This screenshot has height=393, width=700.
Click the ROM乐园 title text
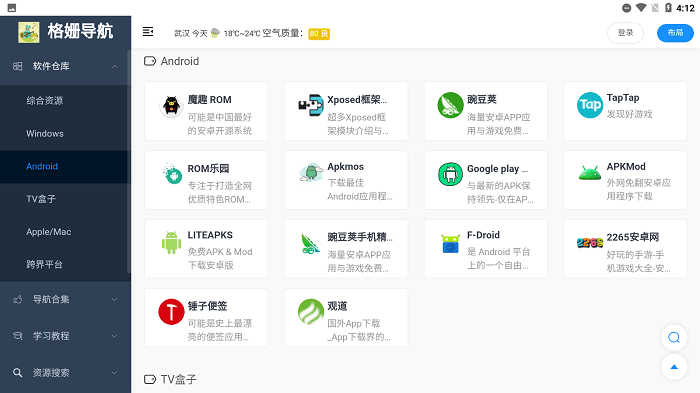pos(208,169)
